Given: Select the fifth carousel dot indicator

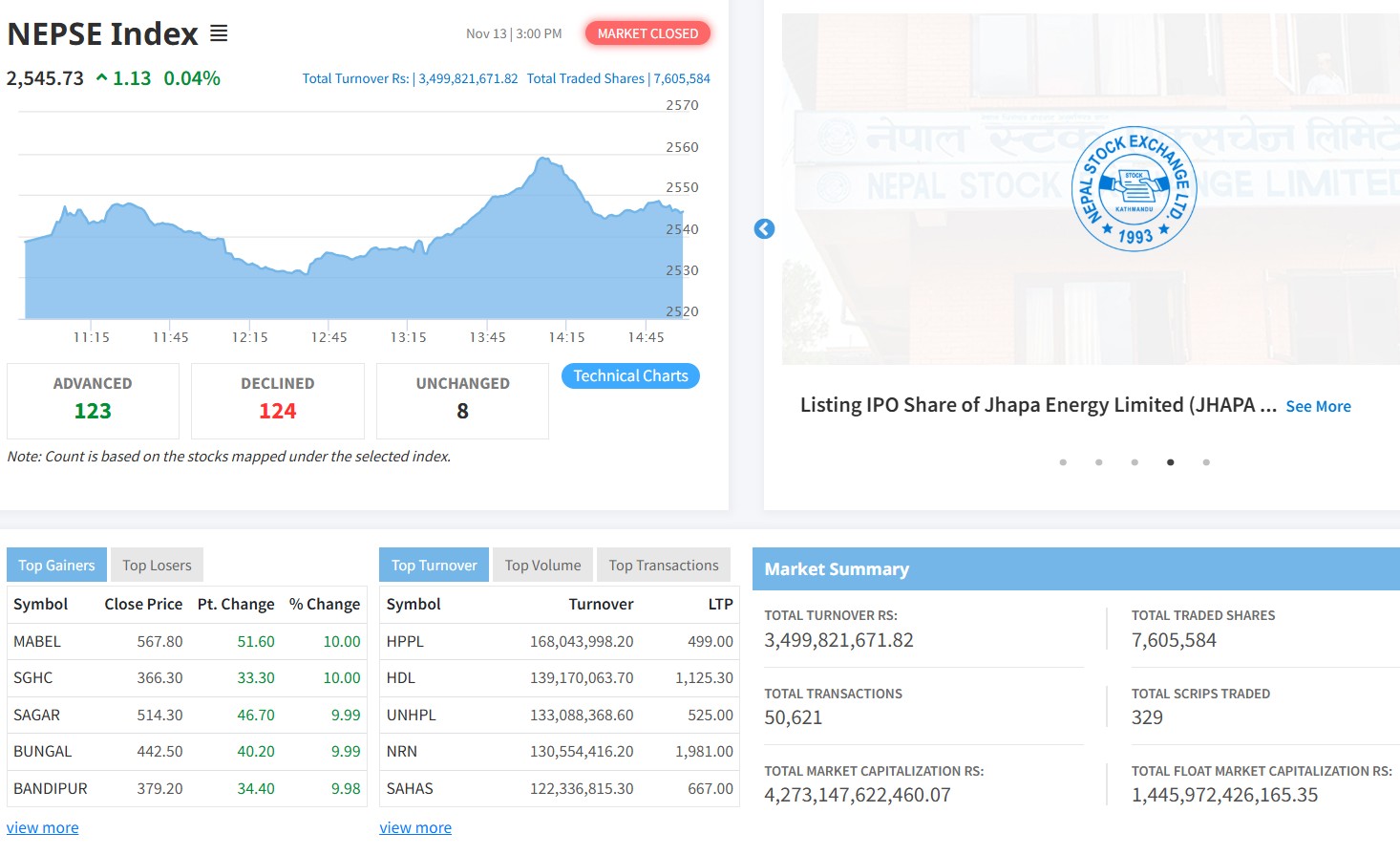Looking at the screenshot, I should (1206, 462).
